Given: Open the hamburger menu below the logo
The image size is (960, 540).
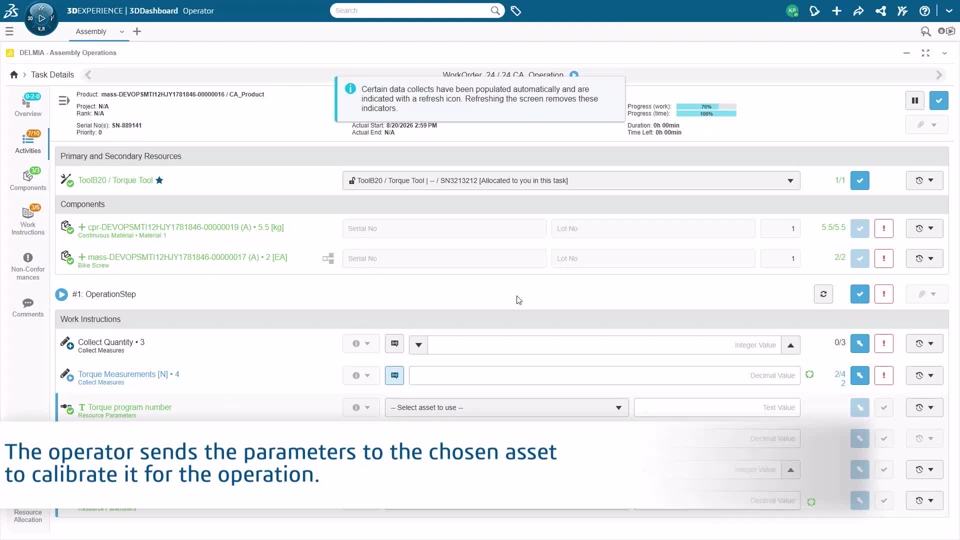Looking at the screenshot, I should pos(9,31).
